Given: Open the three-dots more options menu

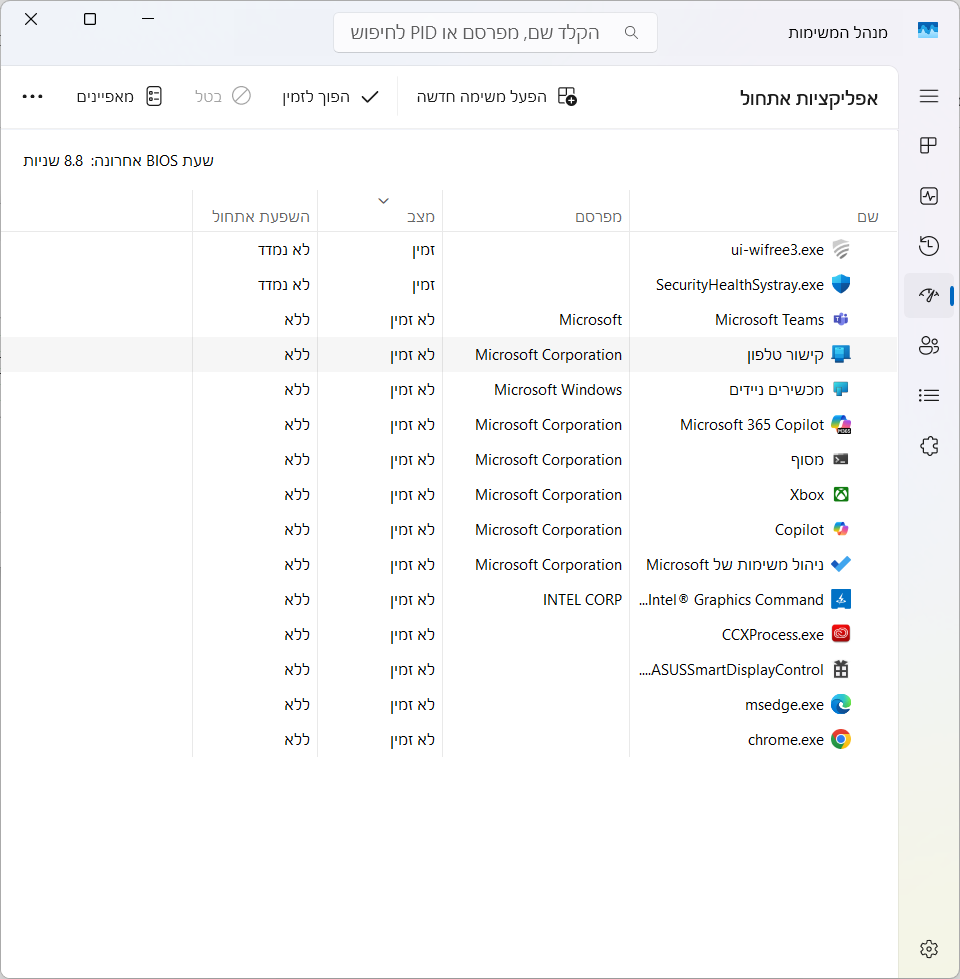Looking at the screenshot, I should tap(32, 97).
